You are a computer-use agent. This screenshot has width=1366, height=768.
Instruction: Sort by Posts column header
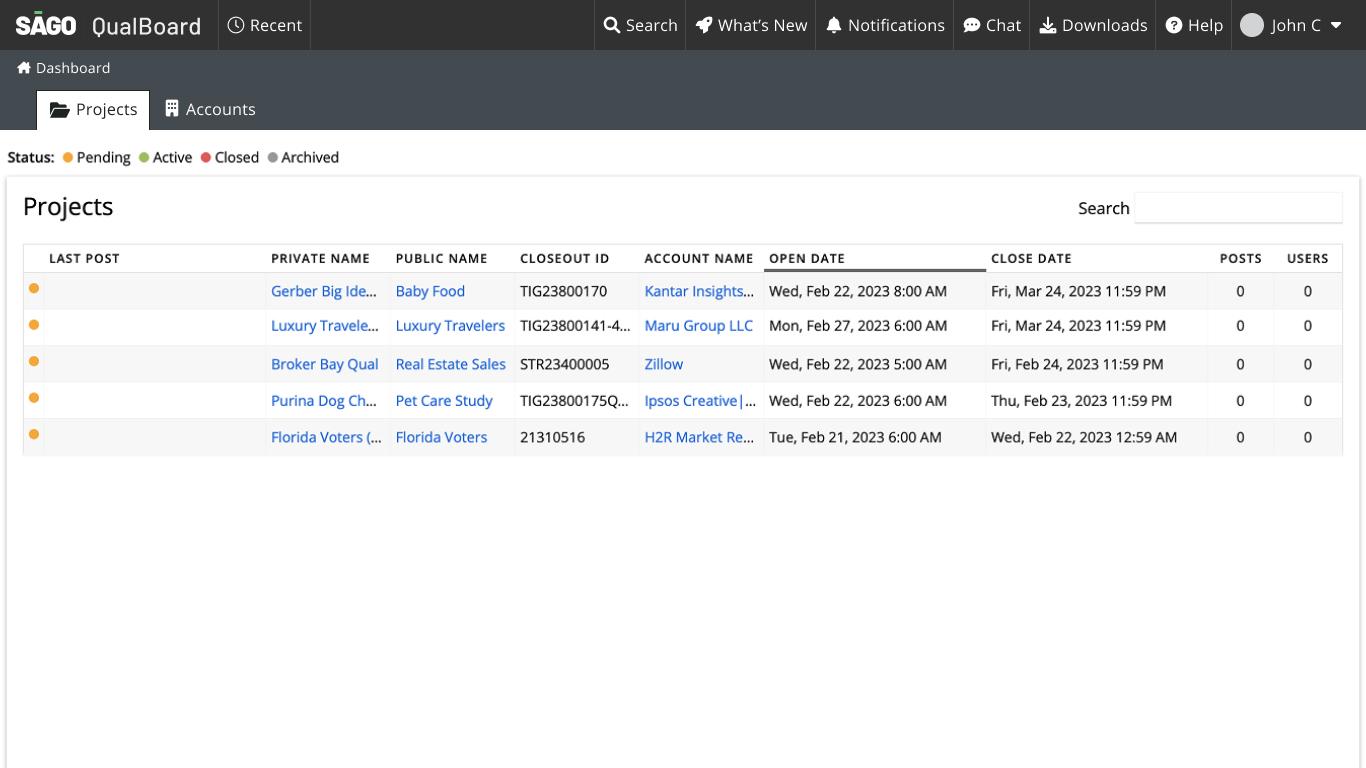pyautogui.click(x=1240, y=258)
